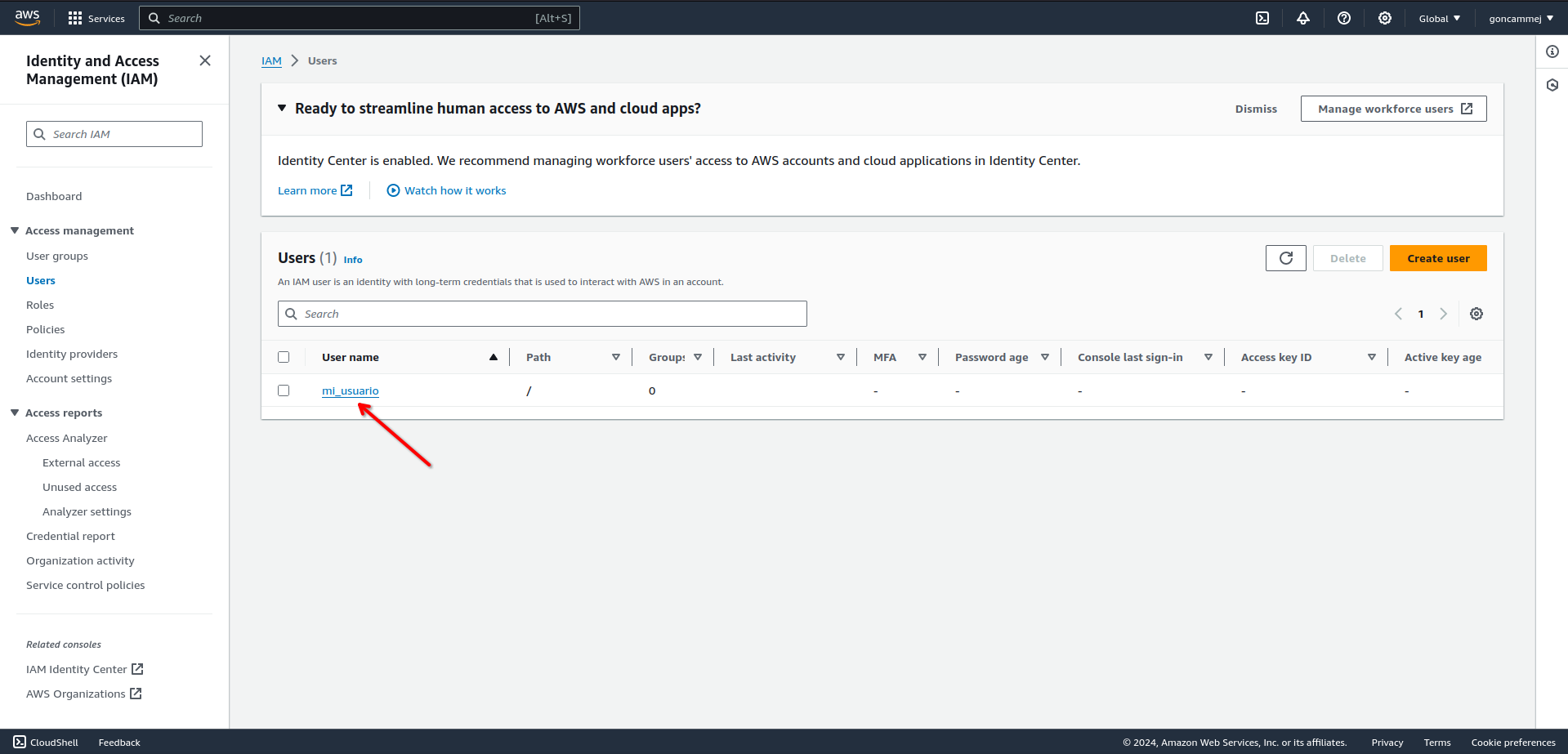Open Policies in the sidebar
Viewport: 1568px width, 754px height.
click(45, 329)
